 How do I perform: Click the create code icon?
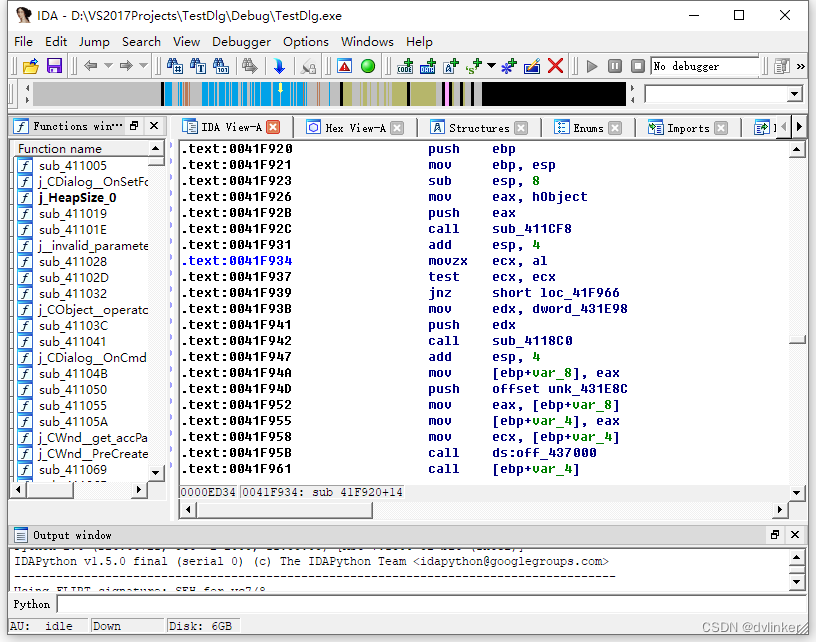click(x=405, y=66)
